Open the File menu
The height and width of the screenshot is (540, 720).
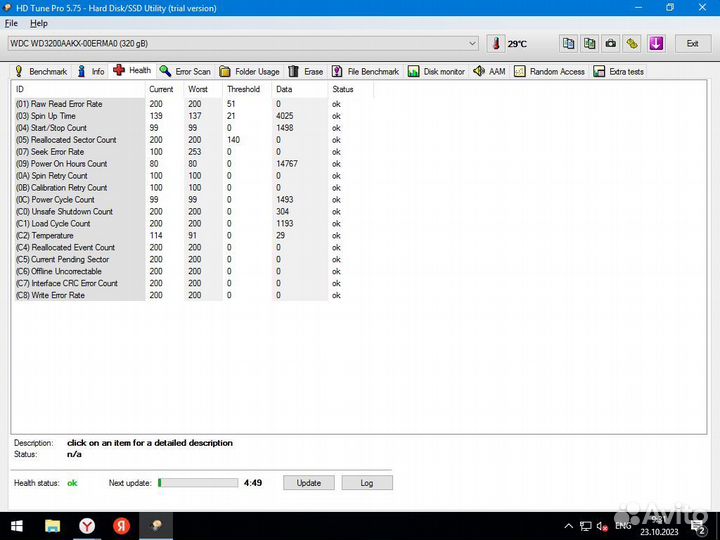11,23
